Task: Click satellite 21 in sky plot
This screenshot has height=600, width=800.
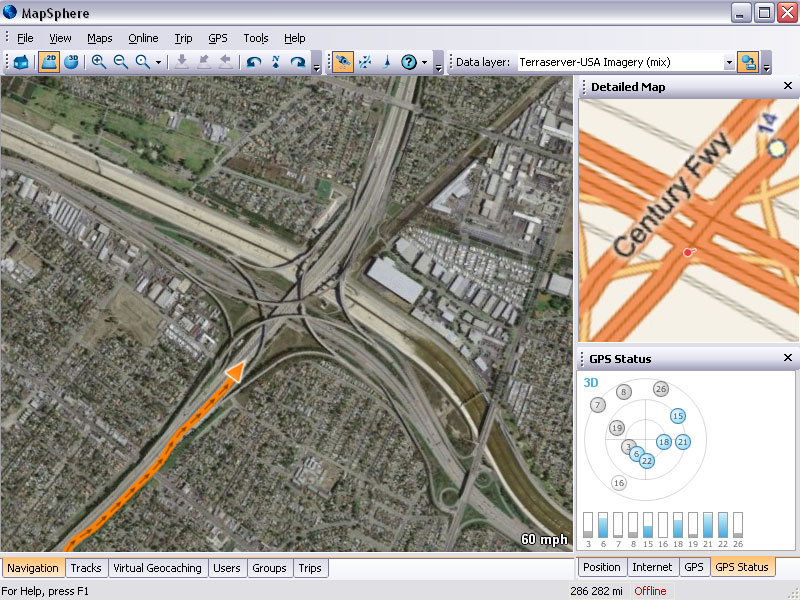Action: point(683,442)
